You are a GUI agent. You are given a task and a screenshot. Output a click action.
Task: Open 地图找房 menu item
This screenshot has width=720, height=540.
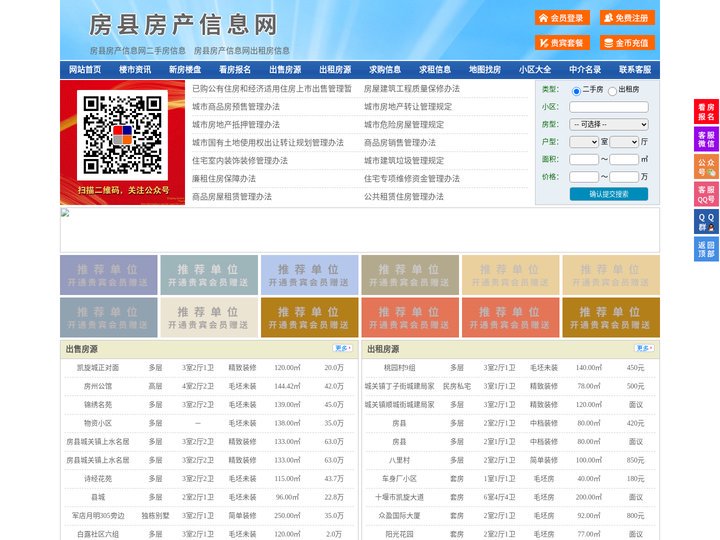tap(485, 70)
